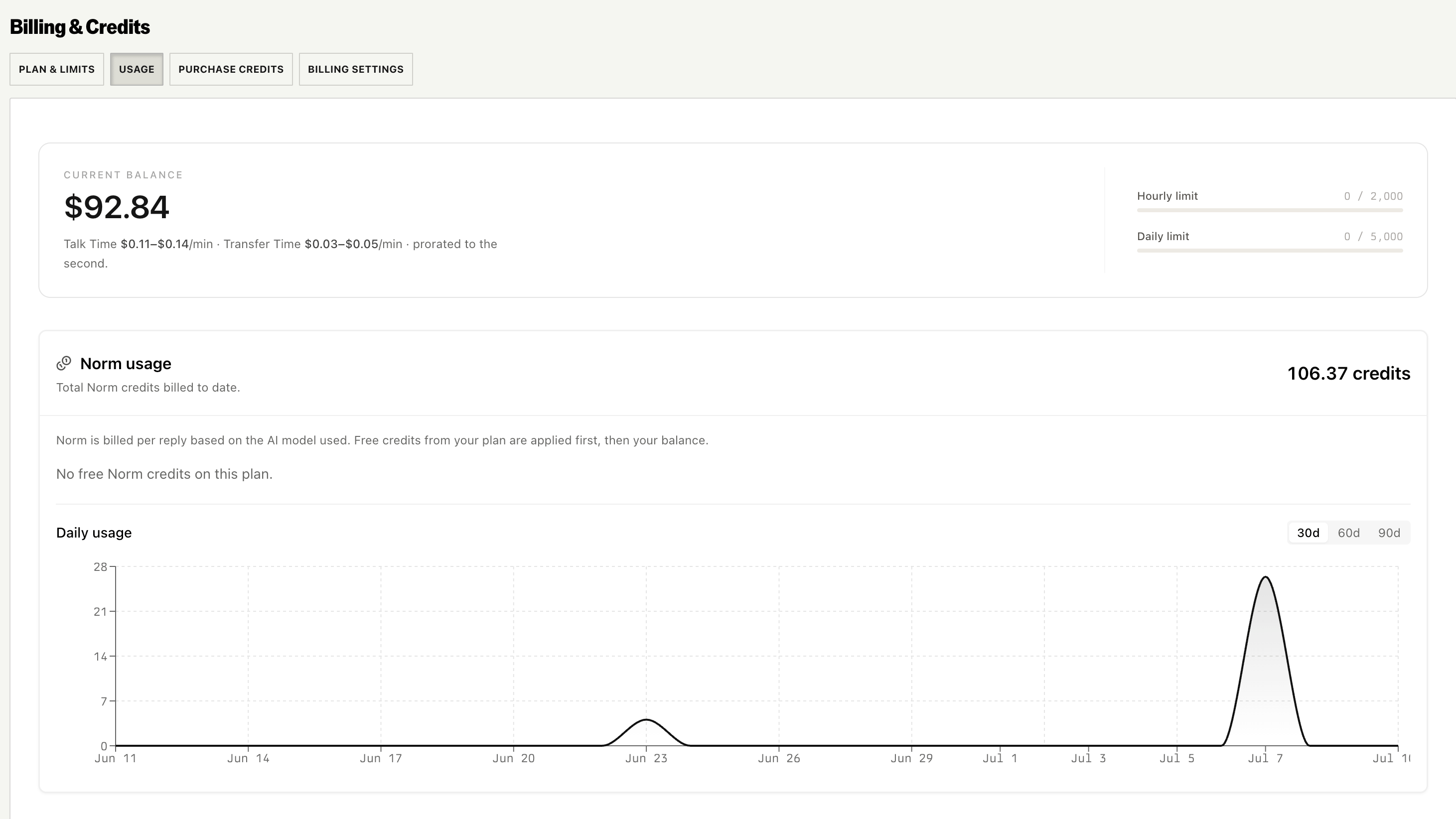Viewport: 1456px width, 819px height.
Task: Click the Hourly limit progress bar
Action: coord(1270,210)
